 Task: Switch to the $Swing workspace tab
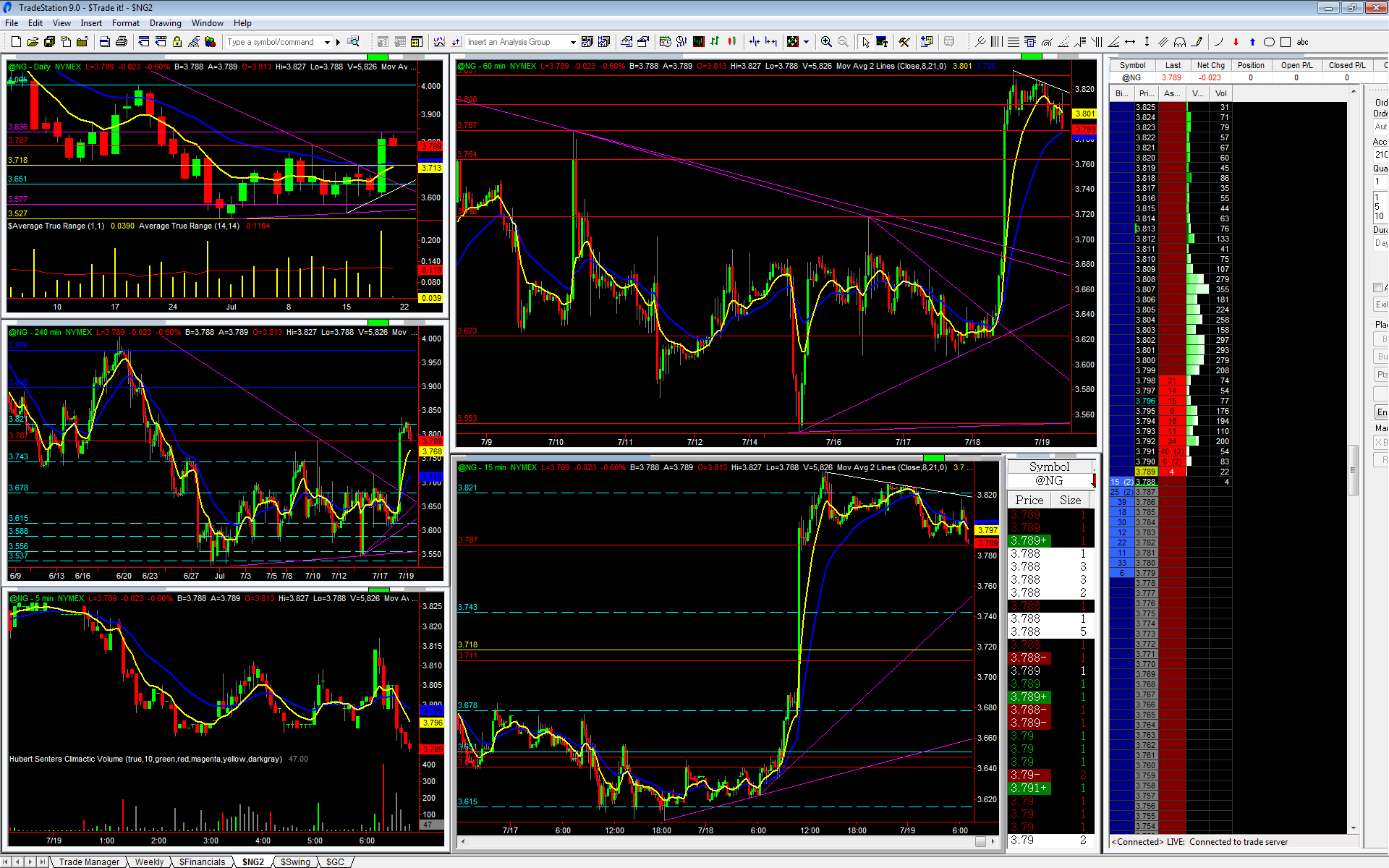[x=295, y=861]
